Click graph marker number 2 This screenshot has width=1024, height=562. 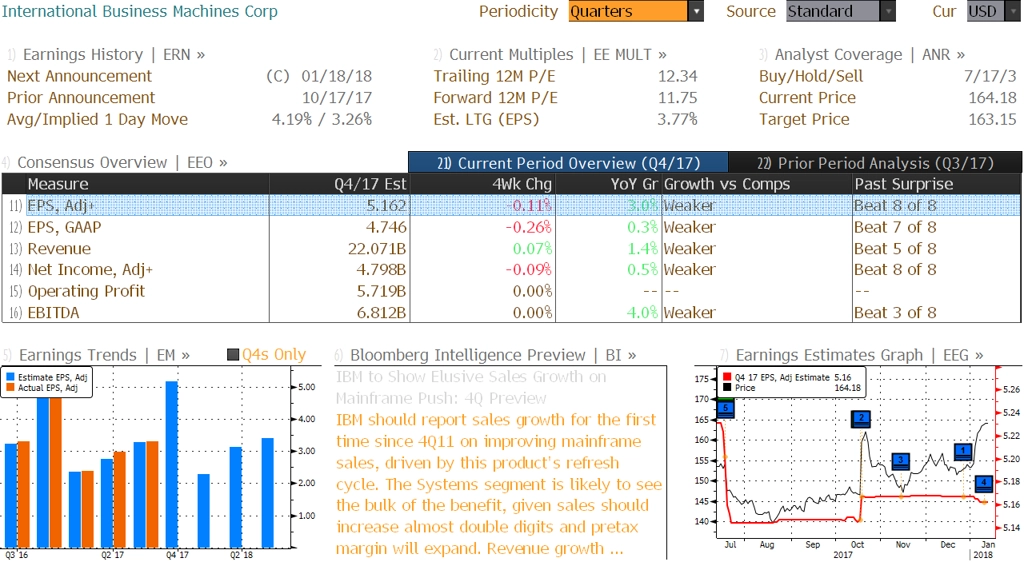coord(861,419)
